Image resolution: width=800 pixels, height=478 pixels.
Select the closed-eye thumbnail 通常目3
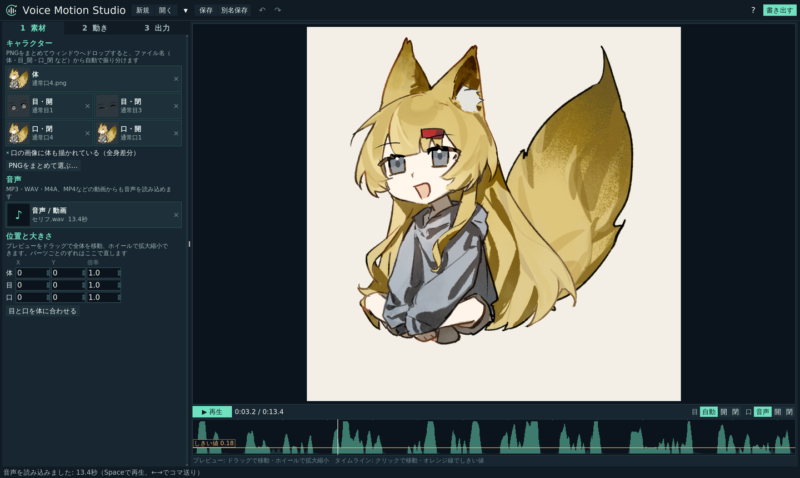[x=107, y=106]
